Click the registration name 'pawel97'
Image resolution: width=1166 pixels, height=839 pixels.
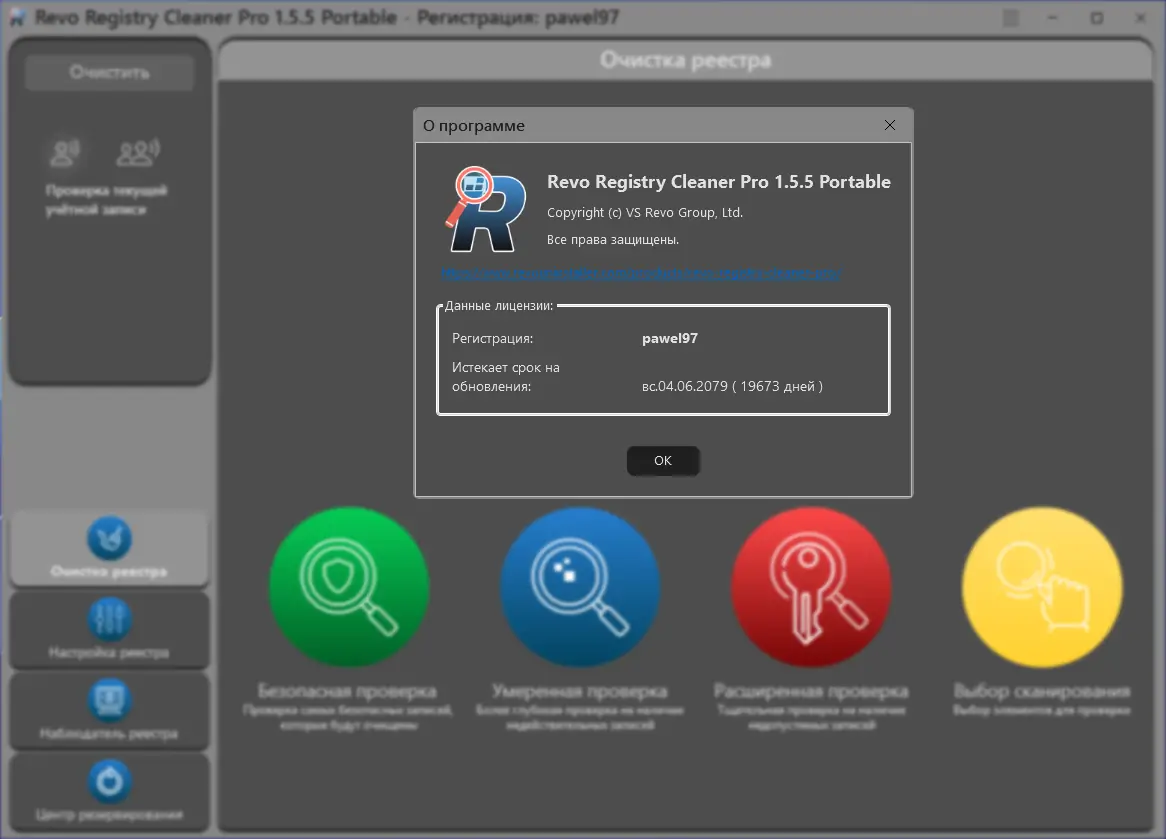(669, 338)
